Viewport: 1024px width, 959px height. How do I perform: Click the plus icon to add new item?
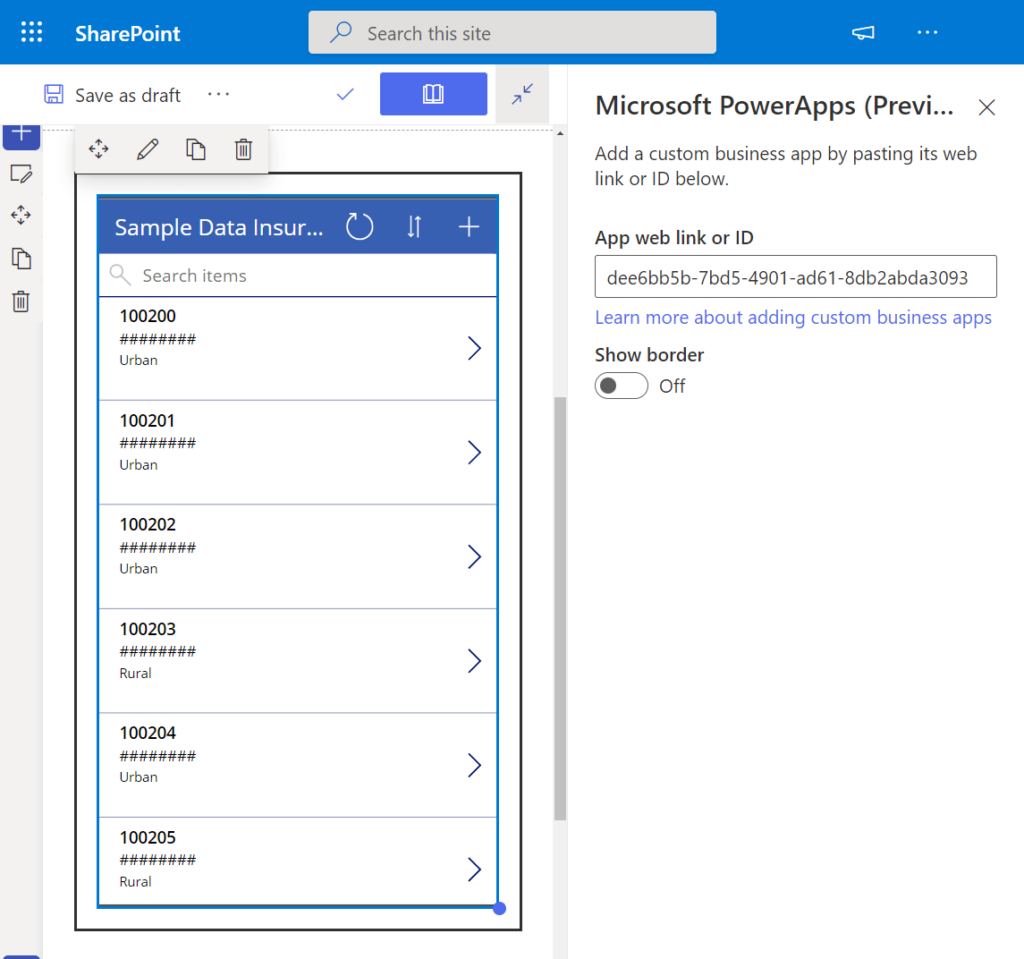(469, 227)
